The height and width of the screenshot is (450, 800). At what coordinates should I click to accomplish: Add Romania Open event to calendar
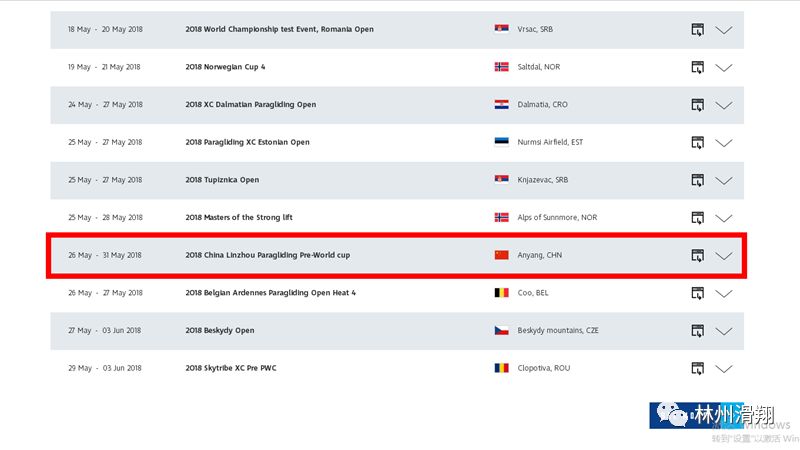(697, 30)
